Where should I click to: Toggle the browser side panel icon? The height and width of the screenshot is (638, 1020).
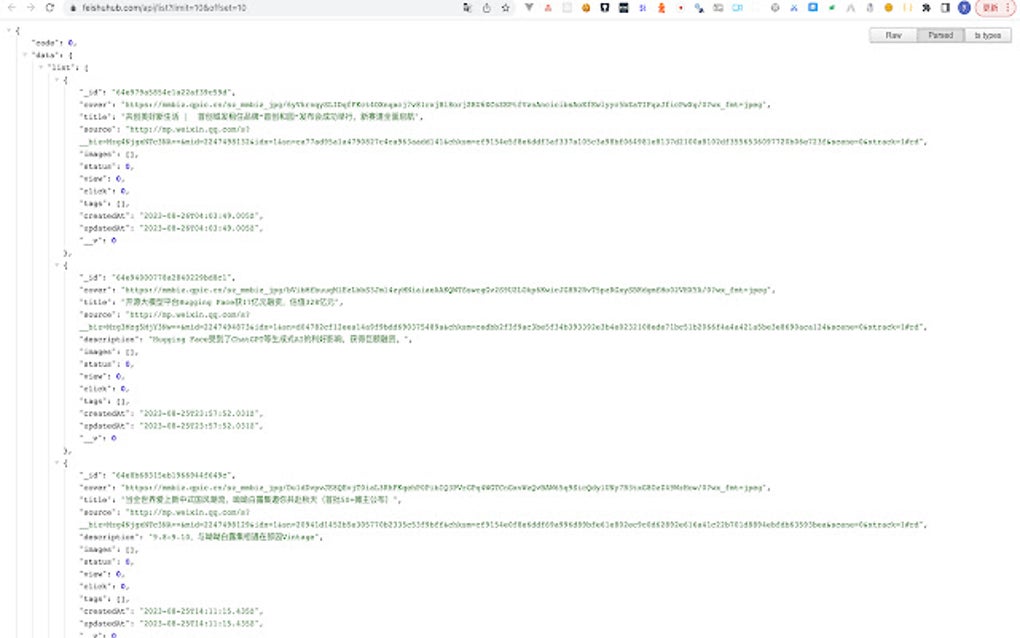coord(945,8)
